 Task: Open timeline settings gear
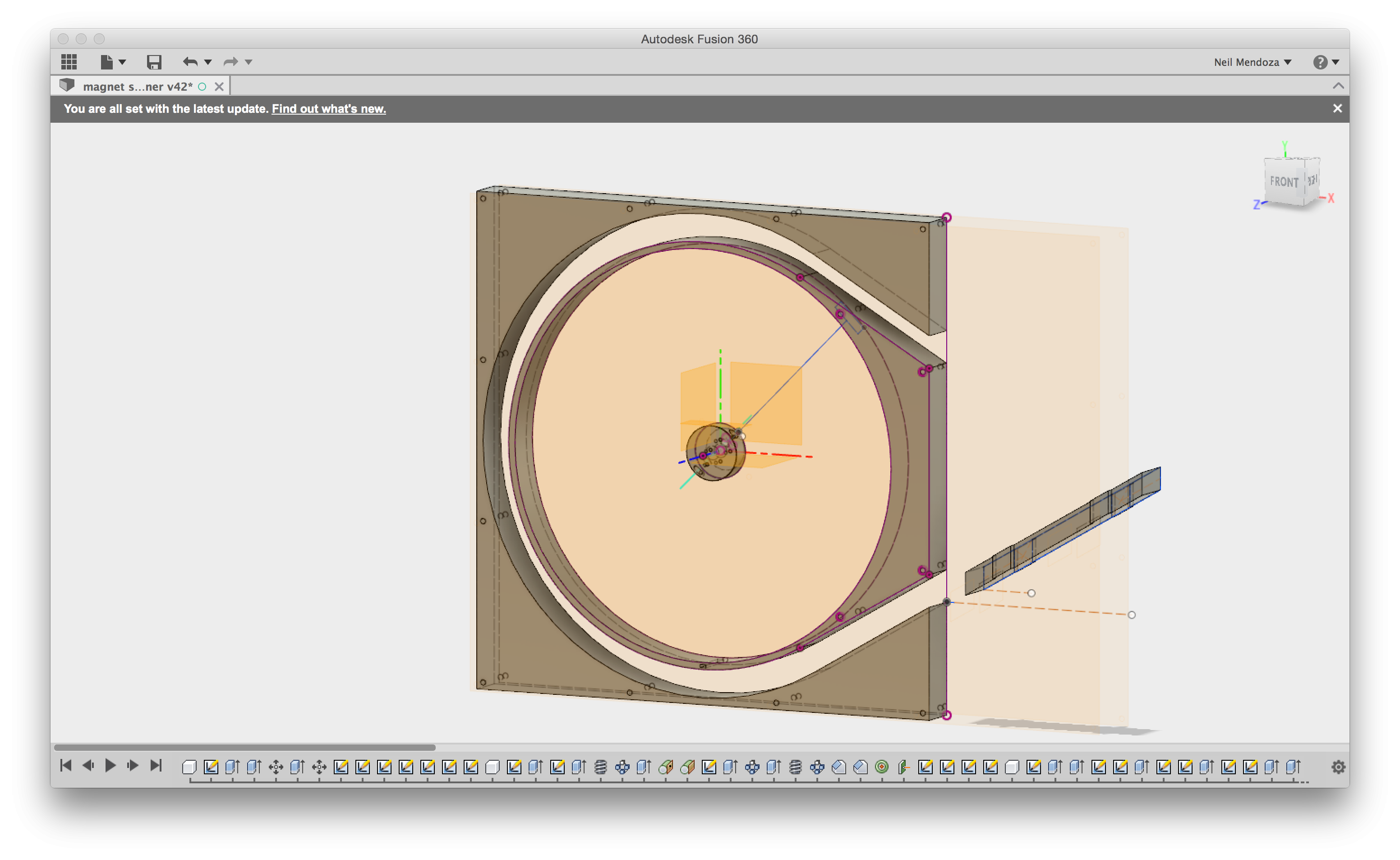click(x=1339, y=767)
